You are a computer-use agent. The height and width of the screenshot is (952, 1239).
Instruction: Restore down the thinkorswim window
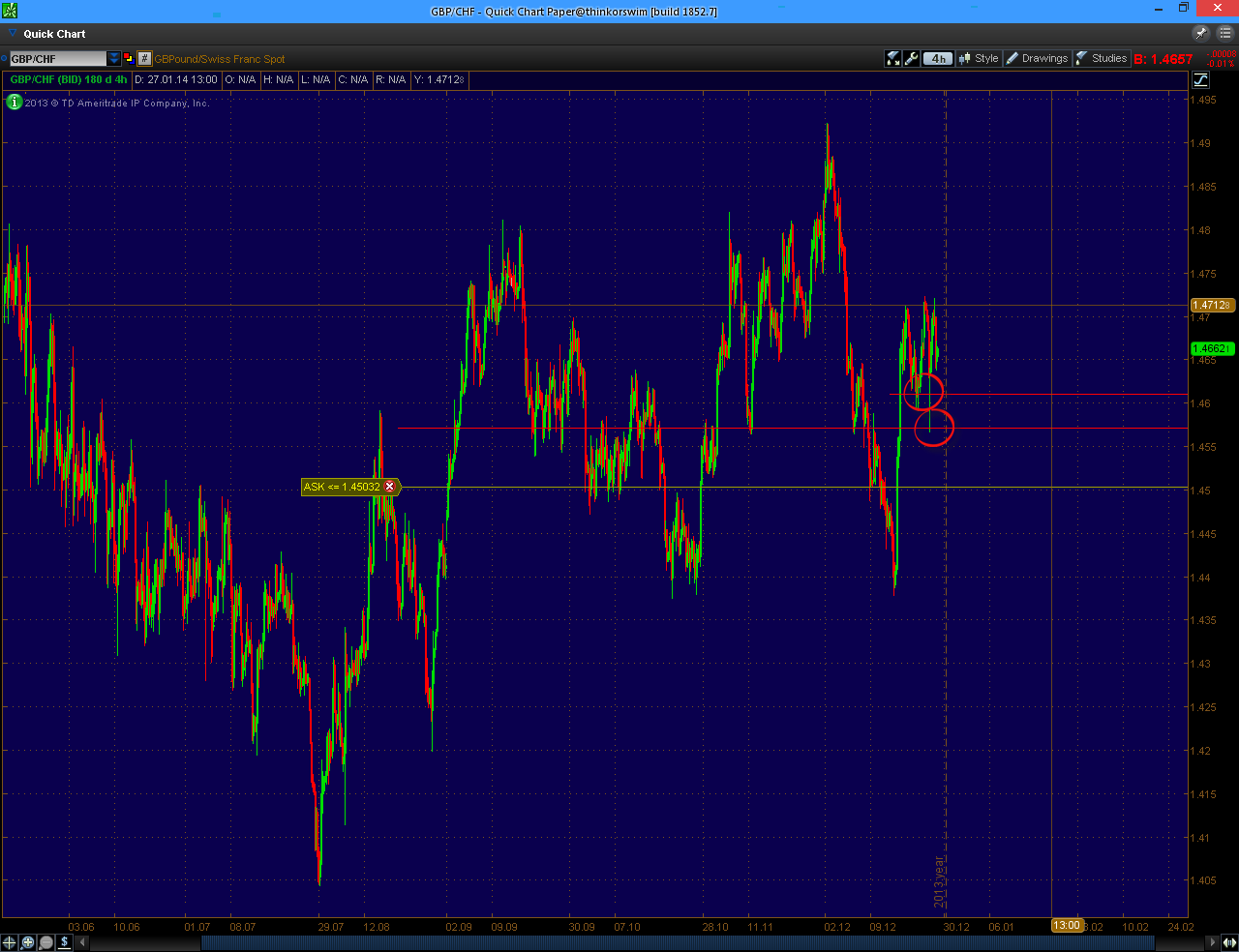tap(1183, 9)
